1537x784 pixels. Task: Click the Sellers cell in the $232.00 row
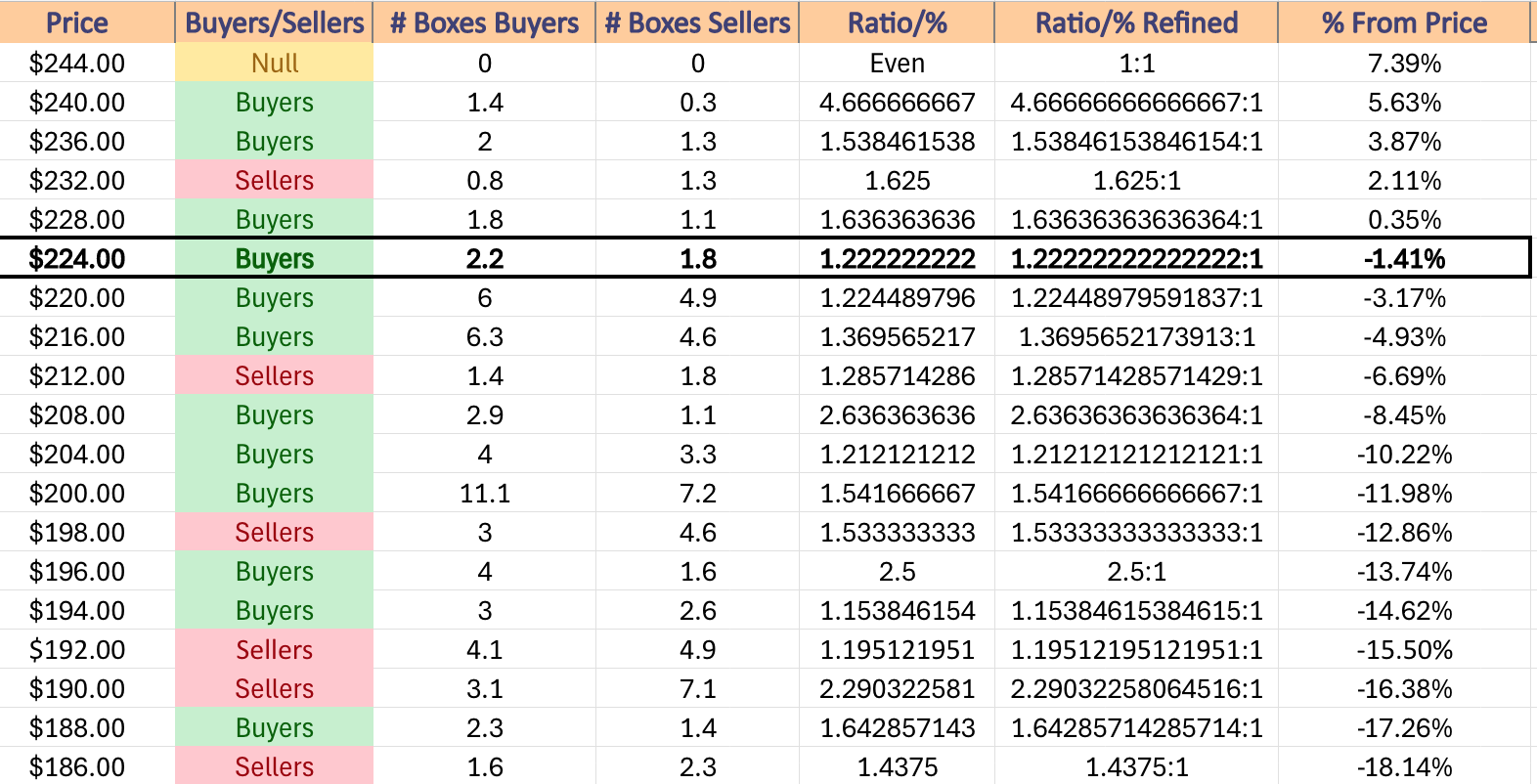pyautogui.click(x=274, y=180)
